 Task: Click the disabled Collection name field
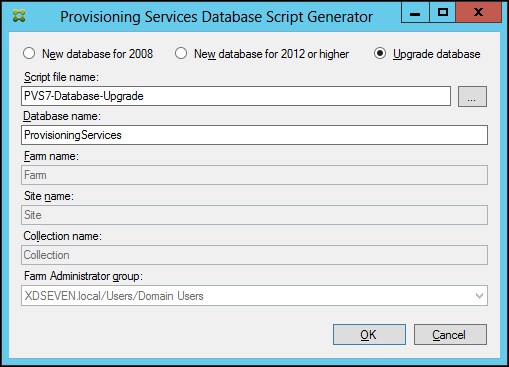tap(254, 255)
